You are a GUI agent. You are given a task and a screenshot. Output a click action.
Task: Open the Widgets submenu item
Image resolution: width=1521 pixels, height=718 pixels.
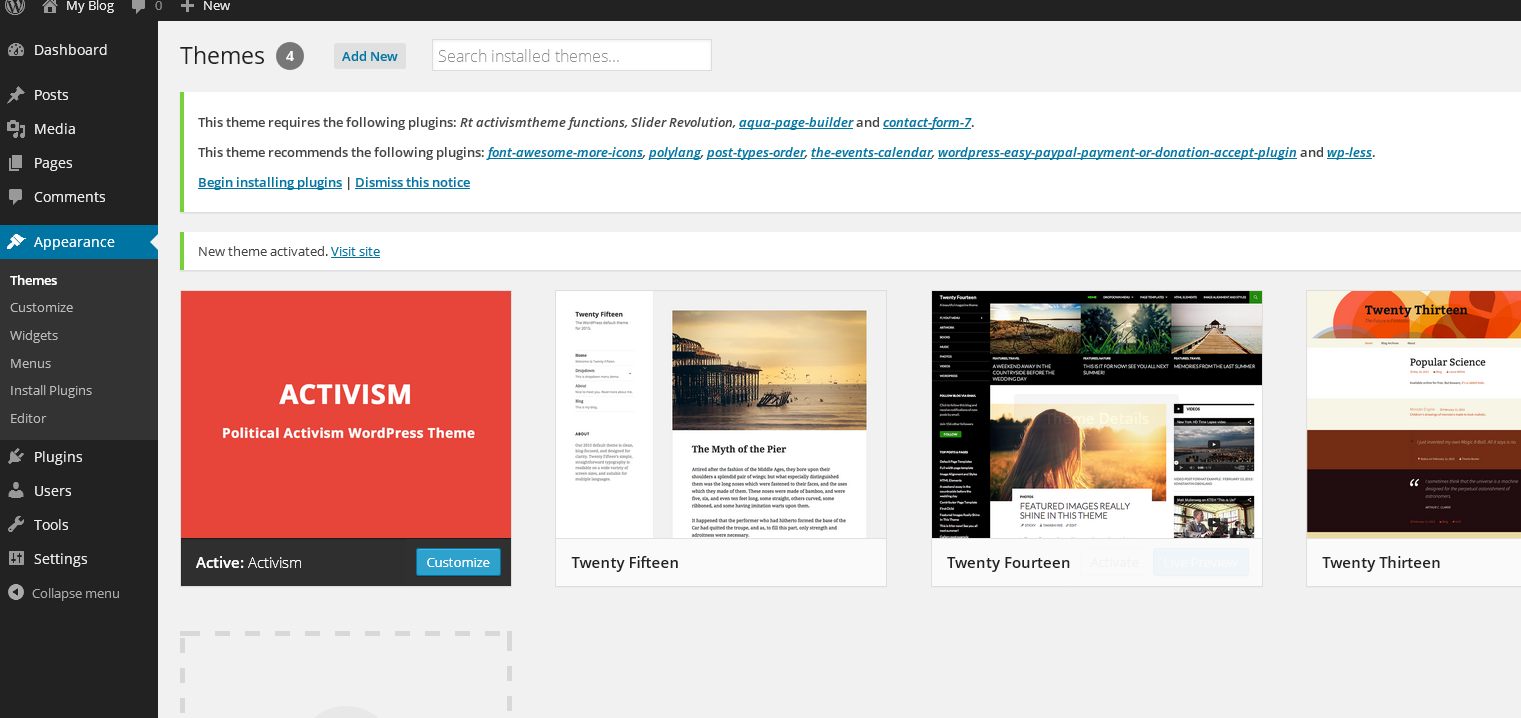[x=34, y=336]
